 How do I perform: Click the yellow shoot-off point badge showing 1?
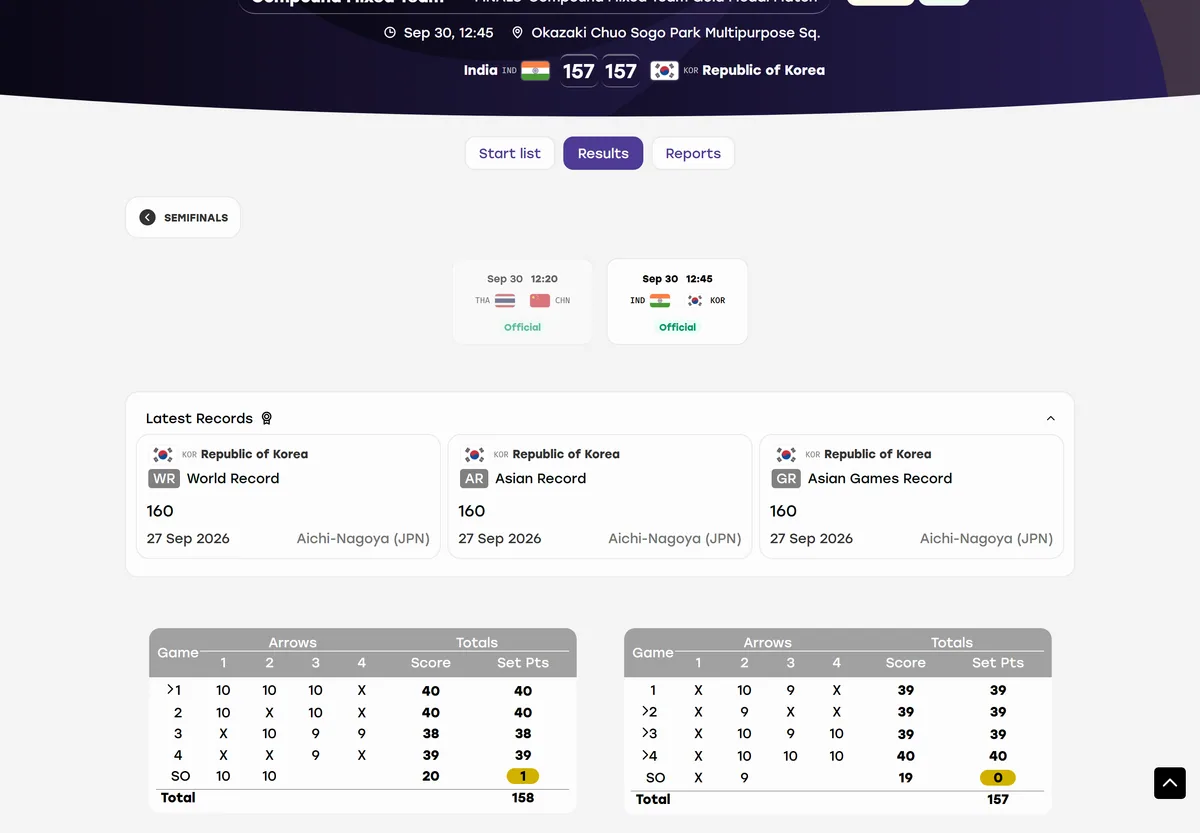[x=522, y=776]
